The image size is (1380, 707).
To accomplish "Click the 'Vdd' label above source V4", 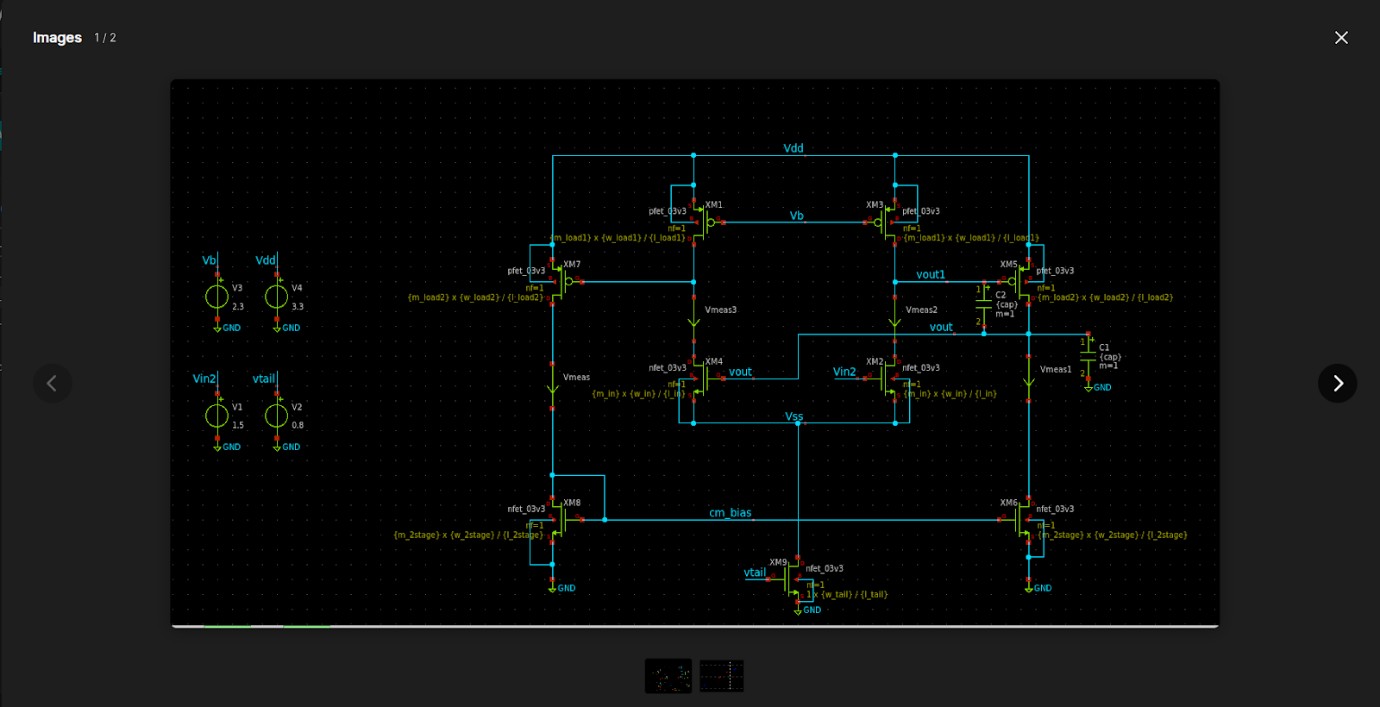I will click(x=266, y=260).
